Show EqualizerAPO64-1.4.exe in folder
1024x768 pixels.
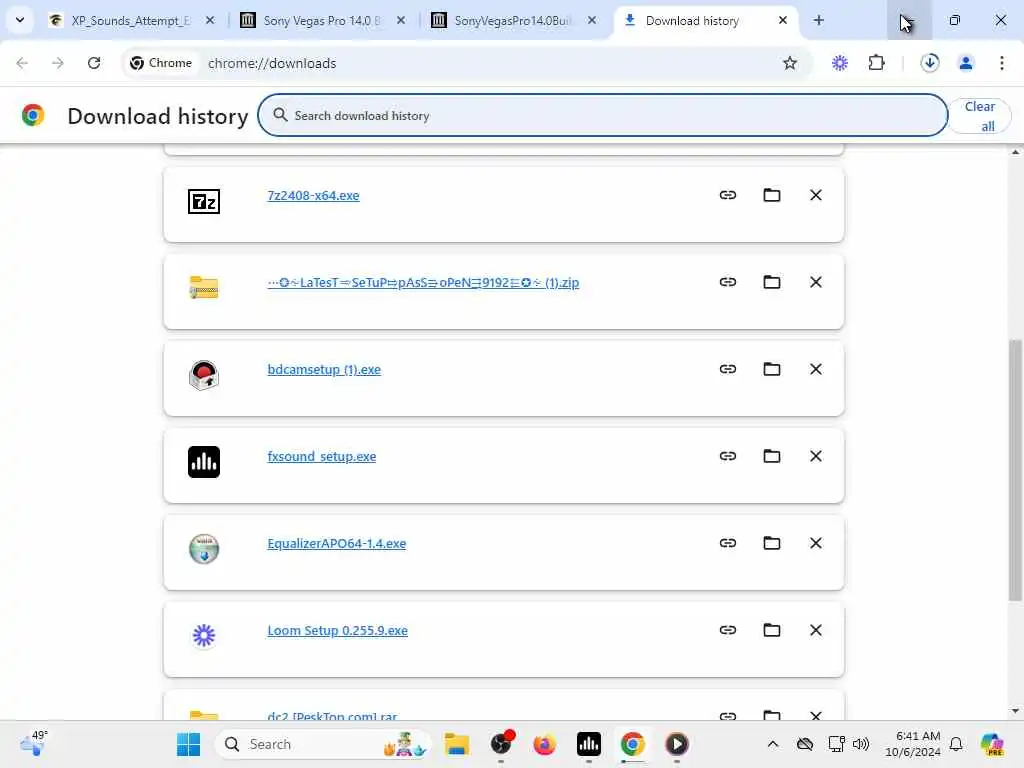pos(772,543)
